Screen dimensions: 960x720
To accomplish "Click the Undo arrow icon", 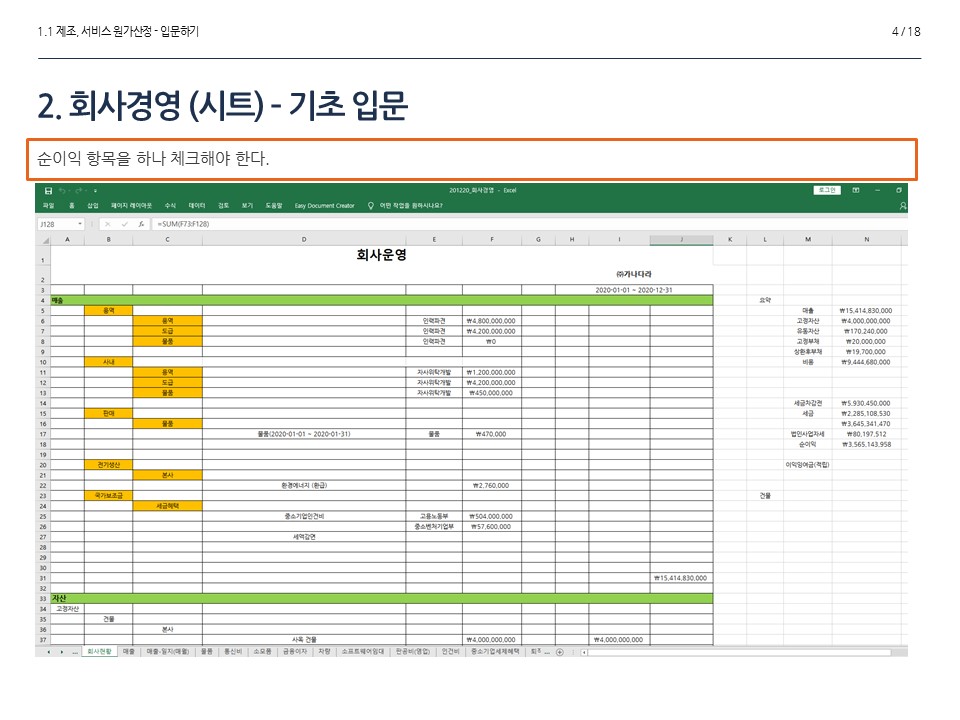I will [x=62, y=190].
